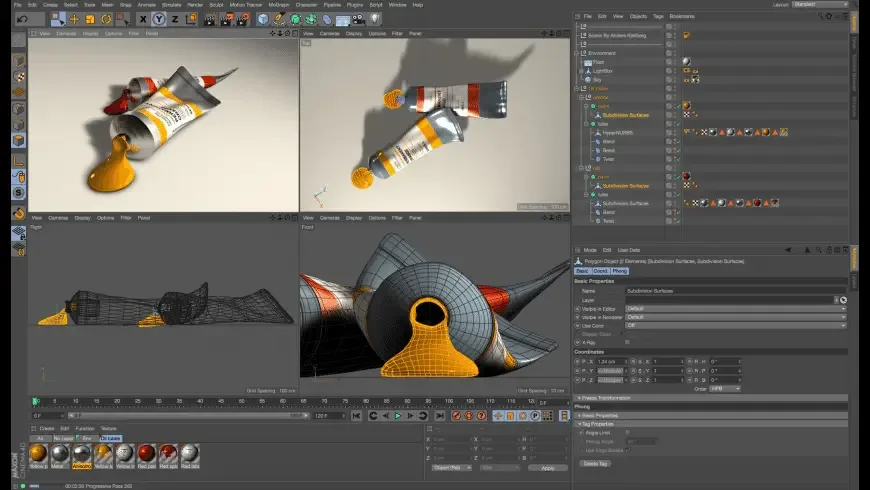Collapse the Environment group in Object Manager

coord(576,53)
